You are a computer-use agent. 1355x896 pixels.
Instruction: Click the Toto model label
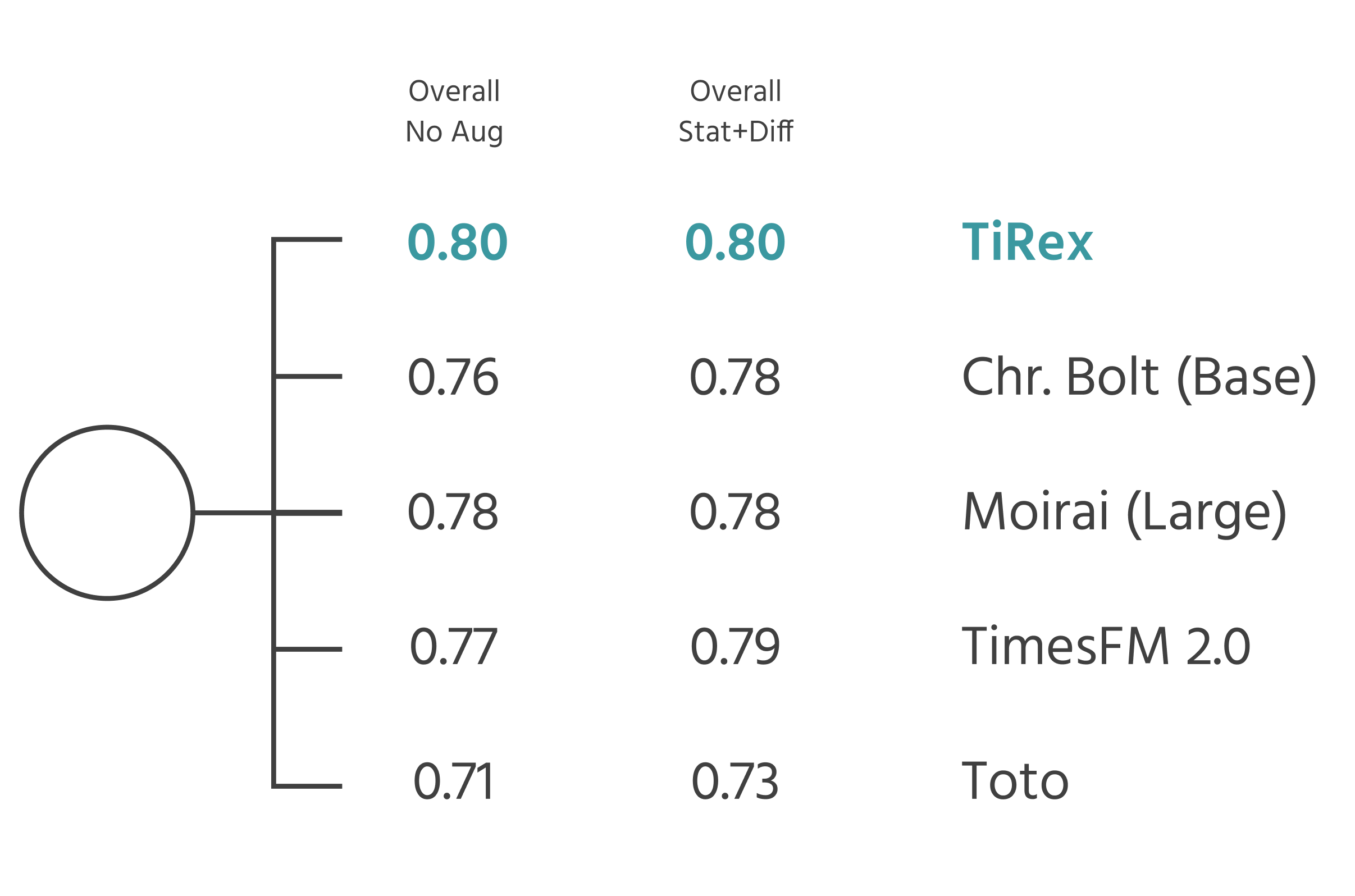click(x=1015, y=781)
